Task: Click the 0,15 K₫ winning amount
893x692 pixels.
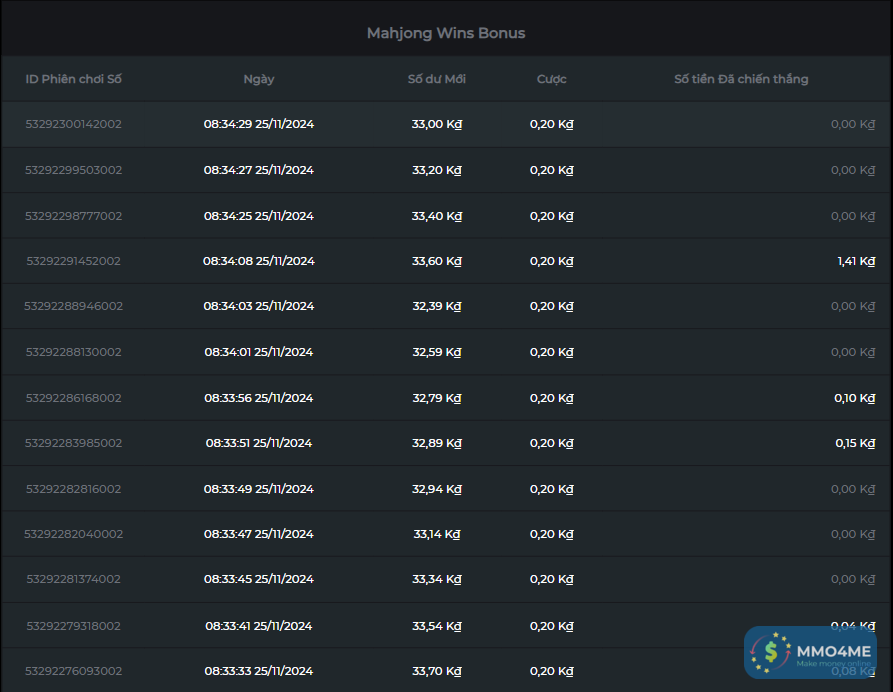Action: pos(856,443)
